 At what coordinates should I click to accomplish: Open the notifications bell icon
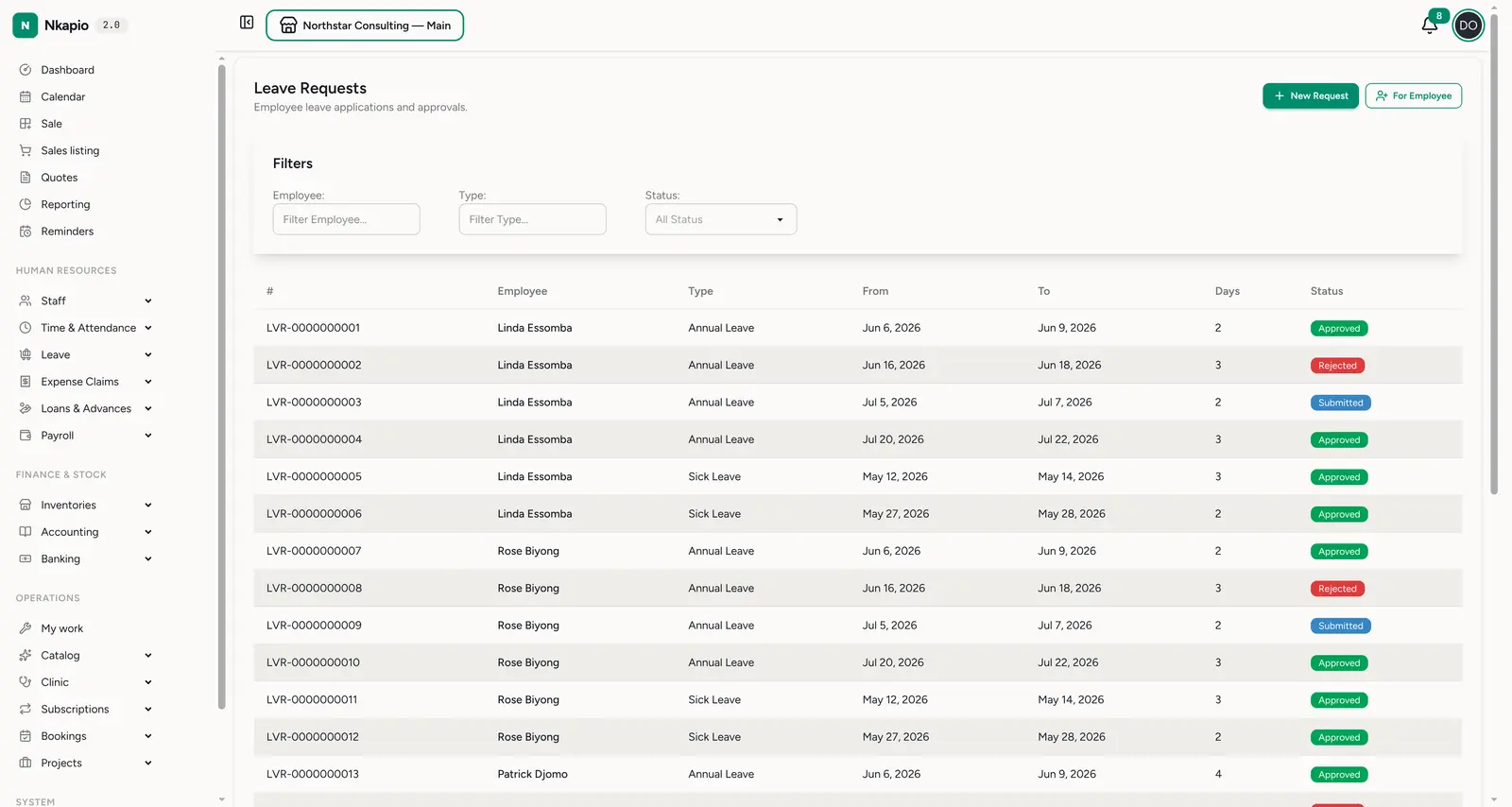(1429, 26)
